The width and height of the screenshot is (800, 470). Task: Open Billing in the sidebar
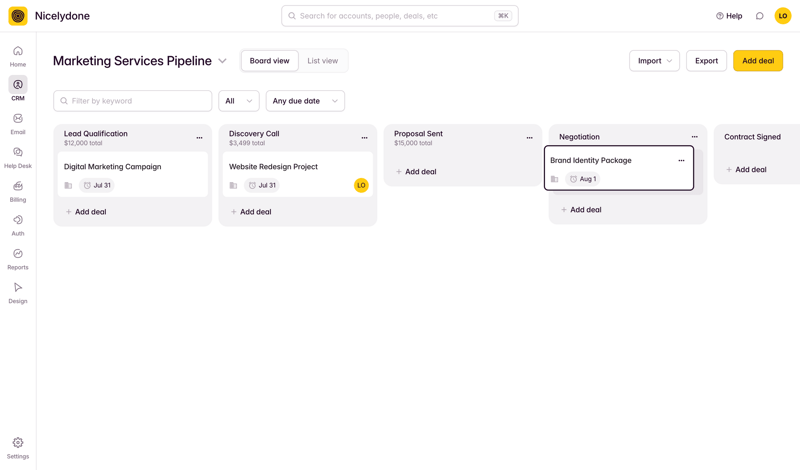[x=18, y=191]
